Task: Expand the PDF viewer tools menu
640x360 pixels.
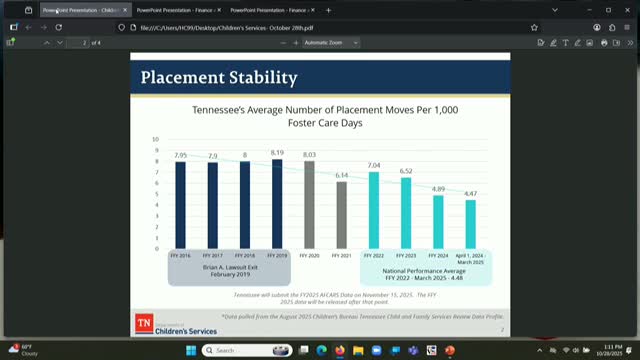Action: pyautogui.click(x=630, y=42)
